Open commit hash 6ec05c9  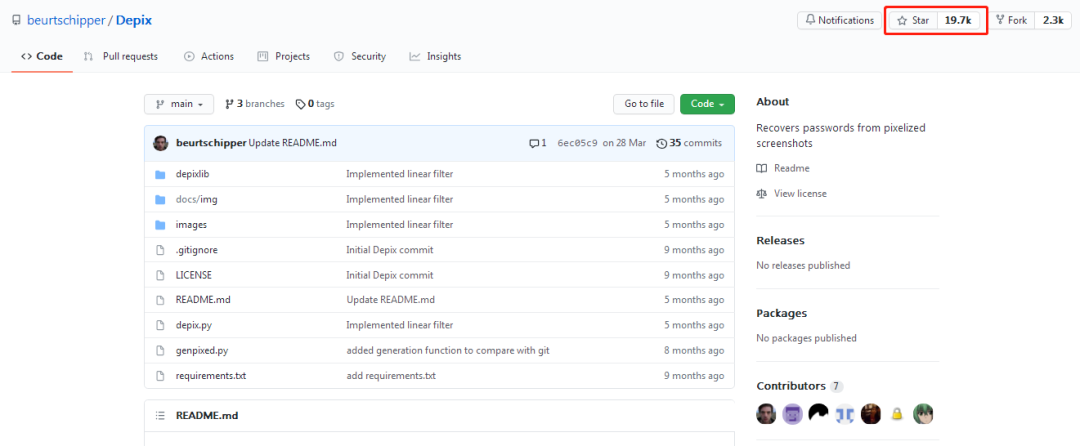[577, 143]
